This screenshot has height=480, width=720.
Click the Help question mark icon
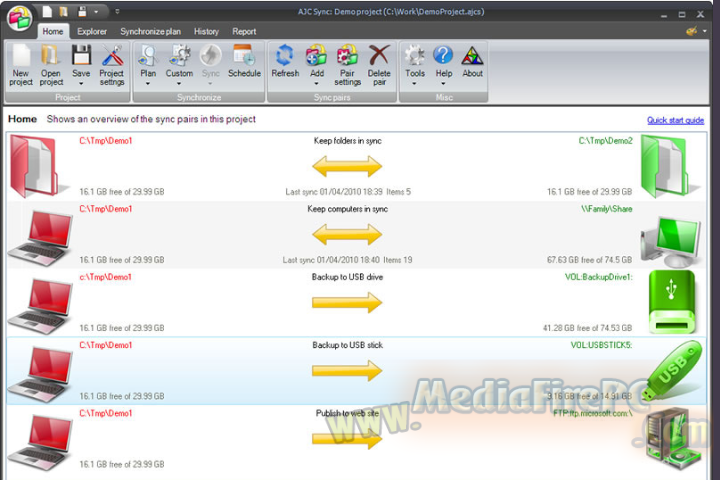(x=443, y=56)
